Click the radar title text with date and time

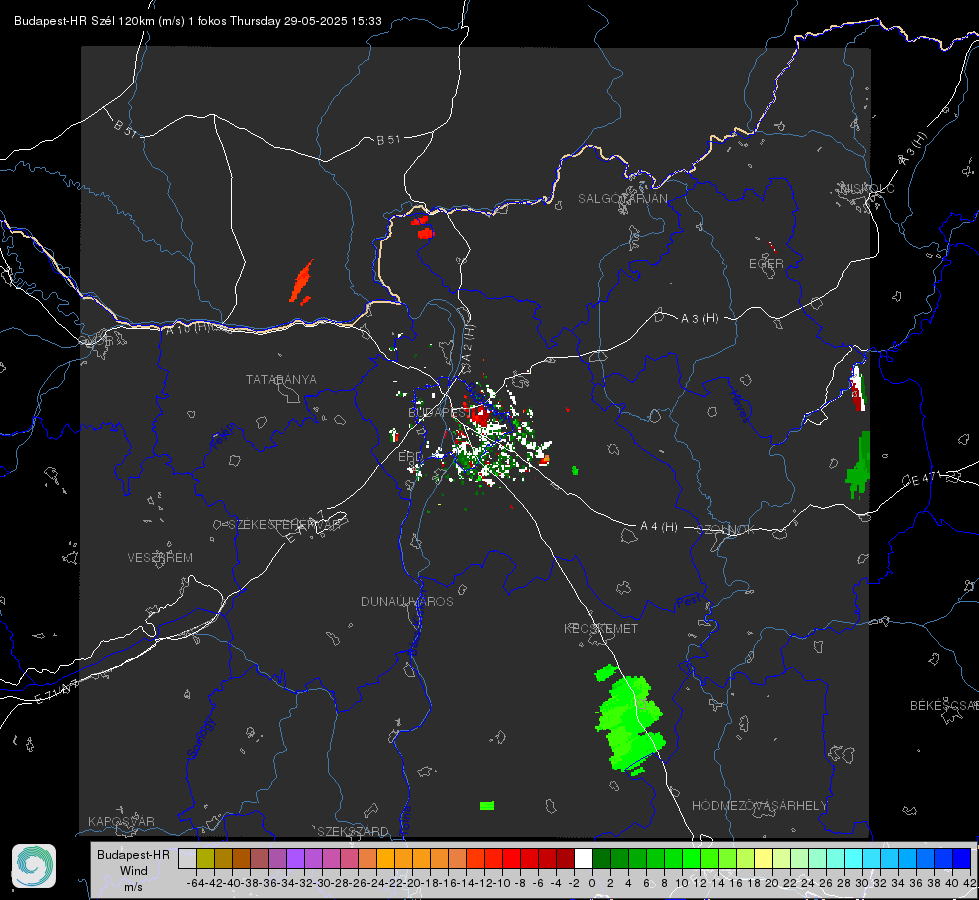[197, 21]
